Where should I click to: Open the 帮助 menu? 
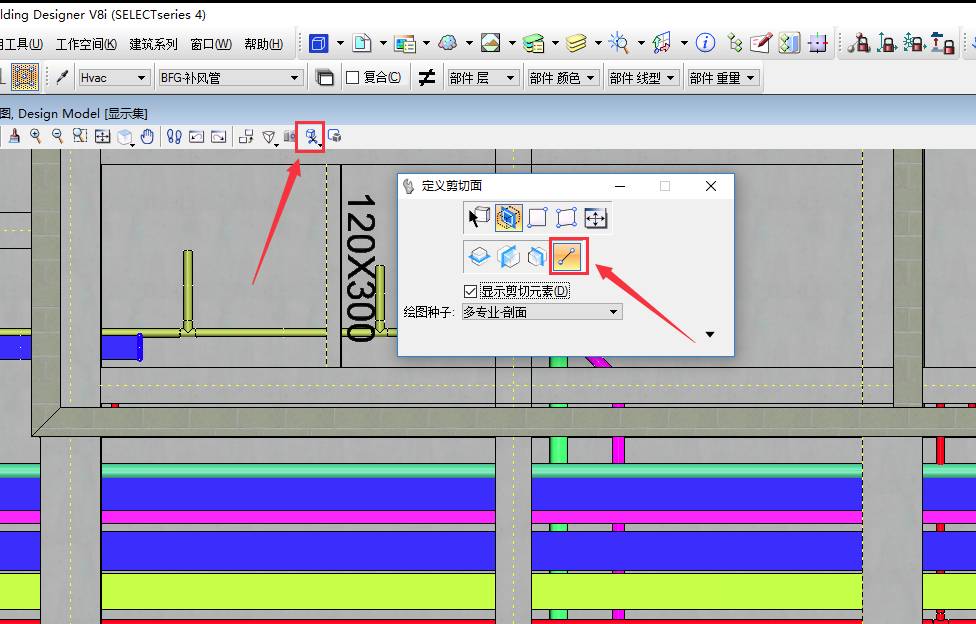click(x=263, y=44)
